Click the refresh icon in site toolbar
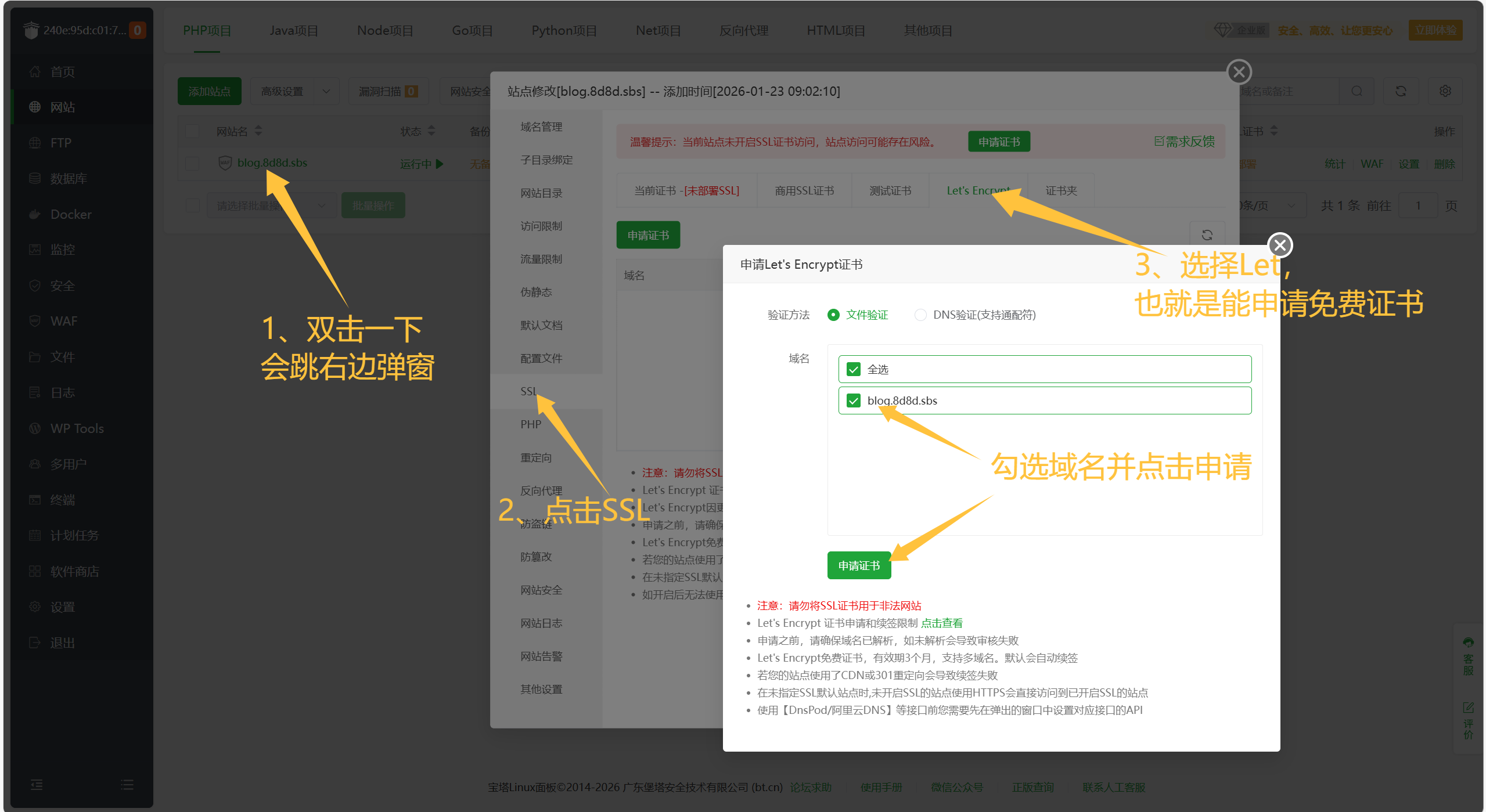The width and height of the screenshot is (1486, 812). tap(1401, 91)
